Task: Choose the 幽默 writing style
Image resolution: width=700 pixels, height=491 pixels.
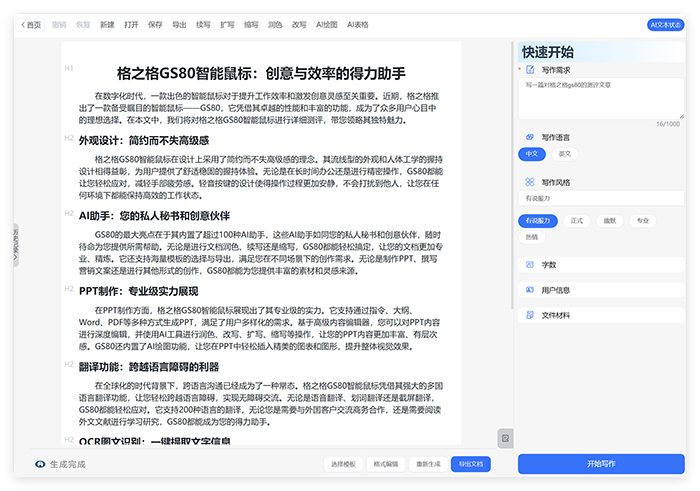Action: point(609,220)
